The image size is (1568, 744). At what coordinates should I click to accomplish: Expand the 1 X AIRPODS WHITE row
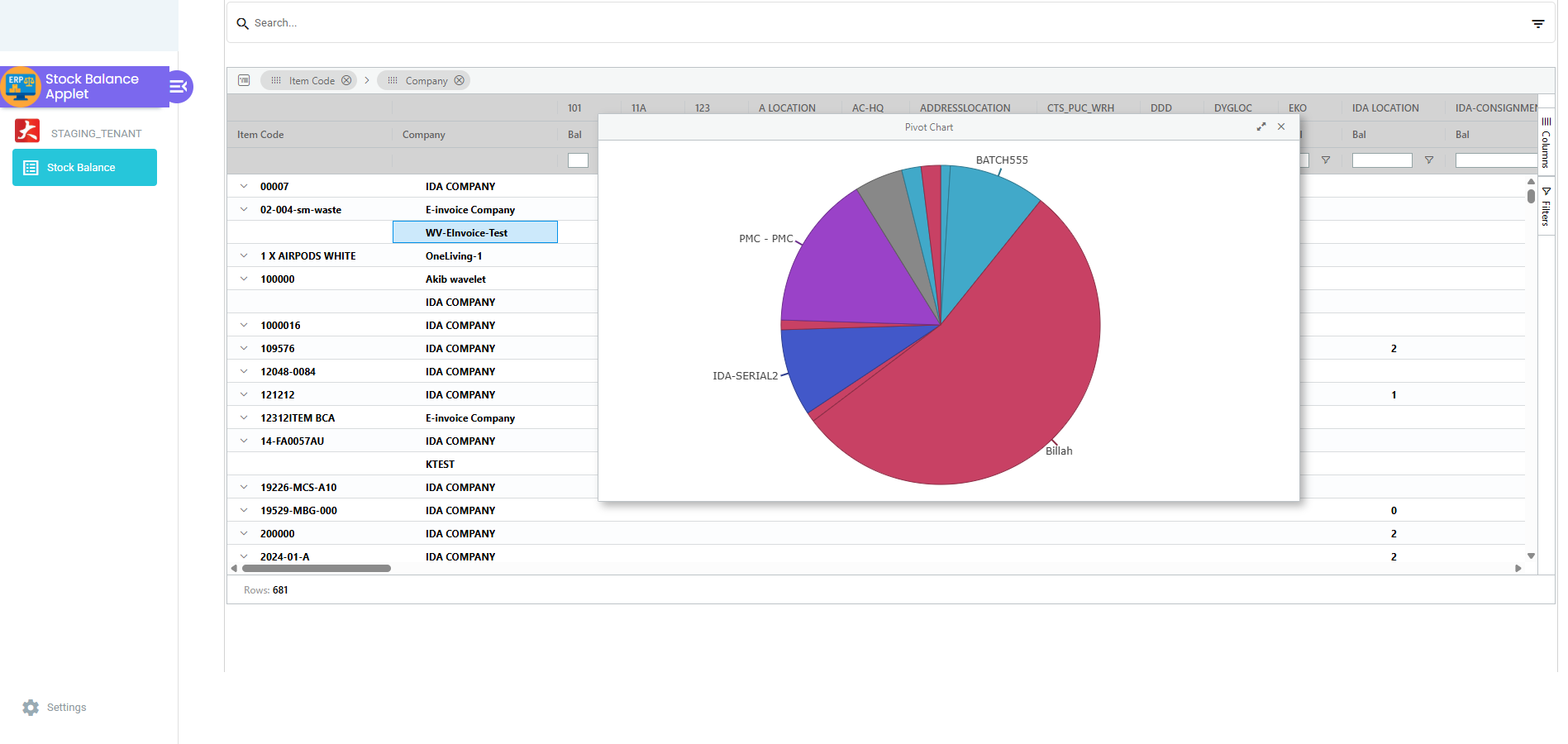click(244, 256)
